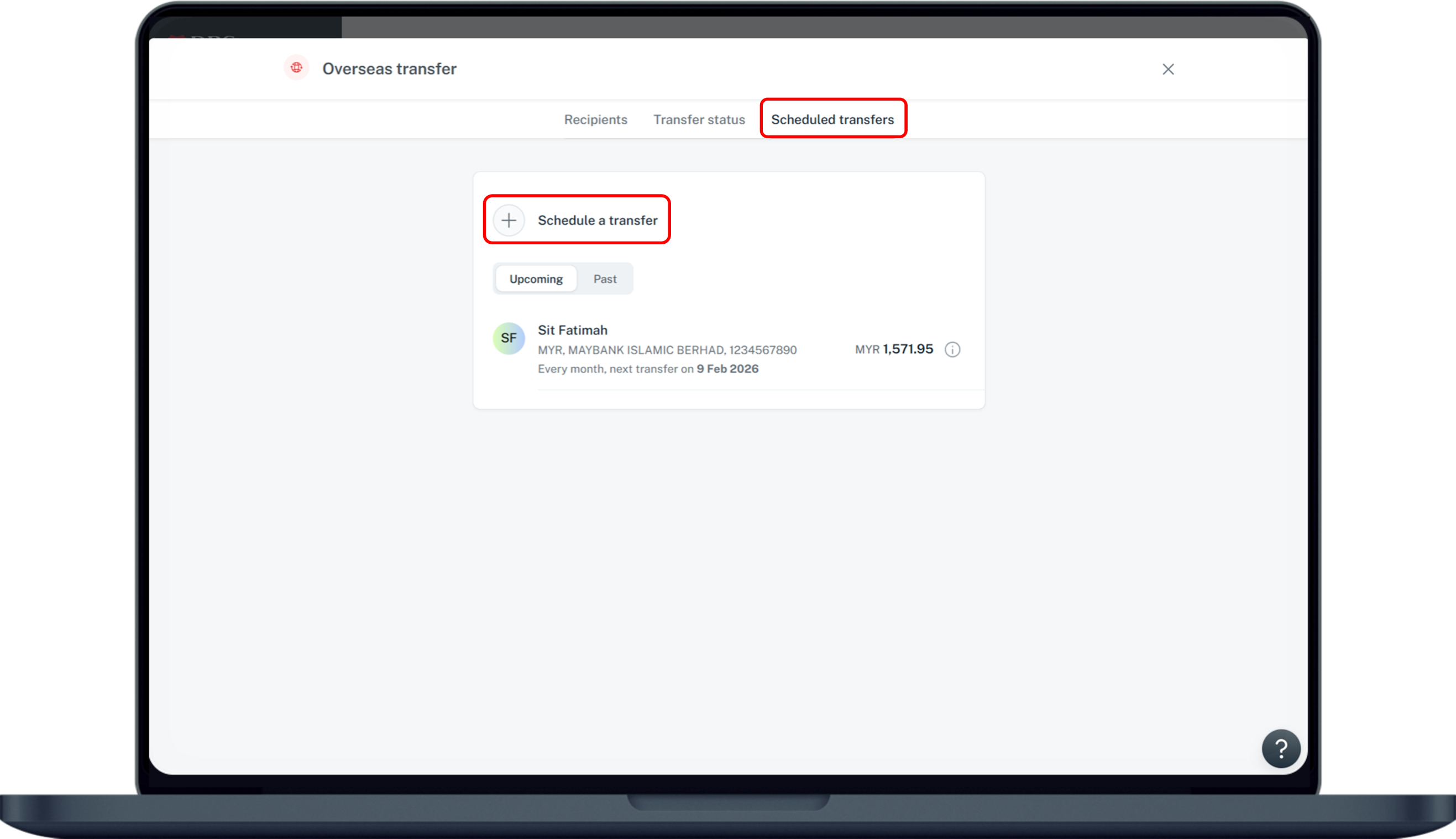The image size is (1456, 839).
Task: Select the Scheduled transfers tab
Action: click(x=832, y=120)
